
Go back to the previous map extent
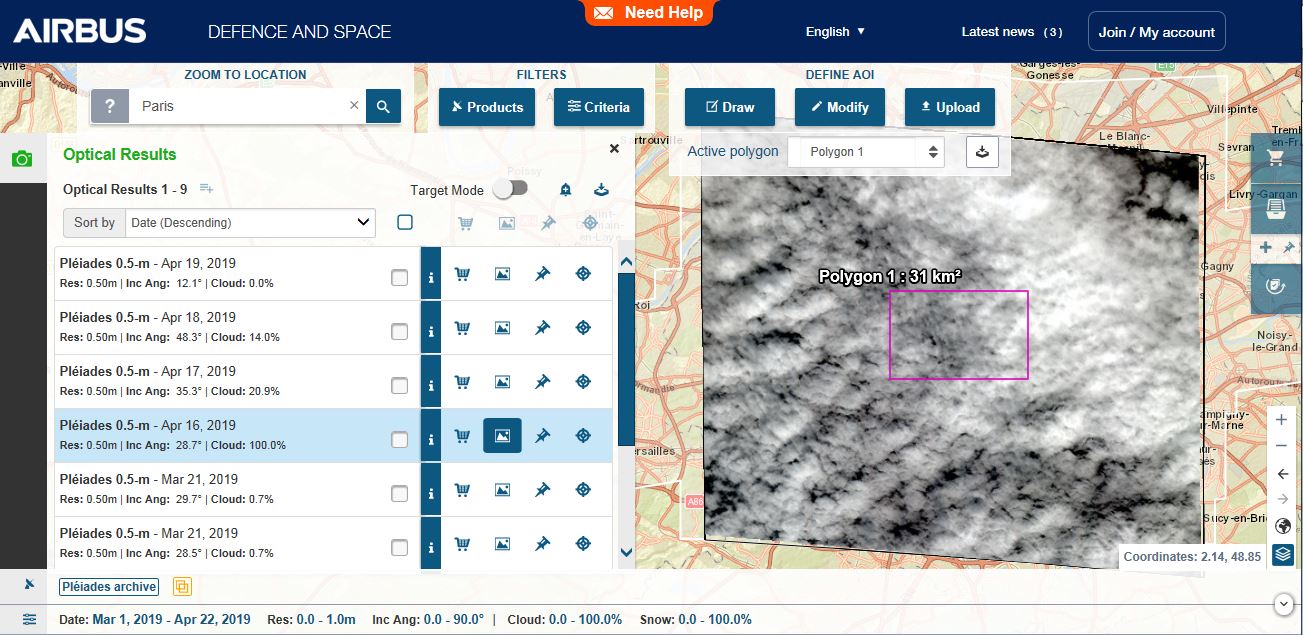tap(1282, 473)
